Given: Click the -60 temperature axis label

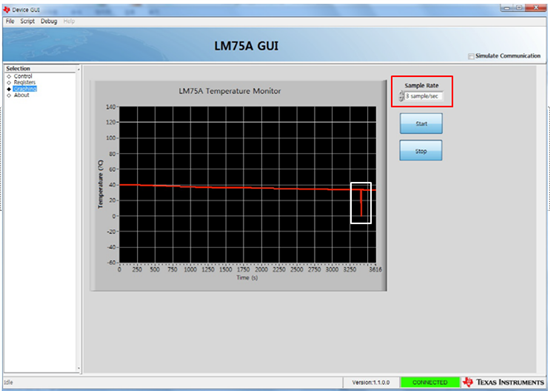Looking at the screenshot, I should [111, 262].
